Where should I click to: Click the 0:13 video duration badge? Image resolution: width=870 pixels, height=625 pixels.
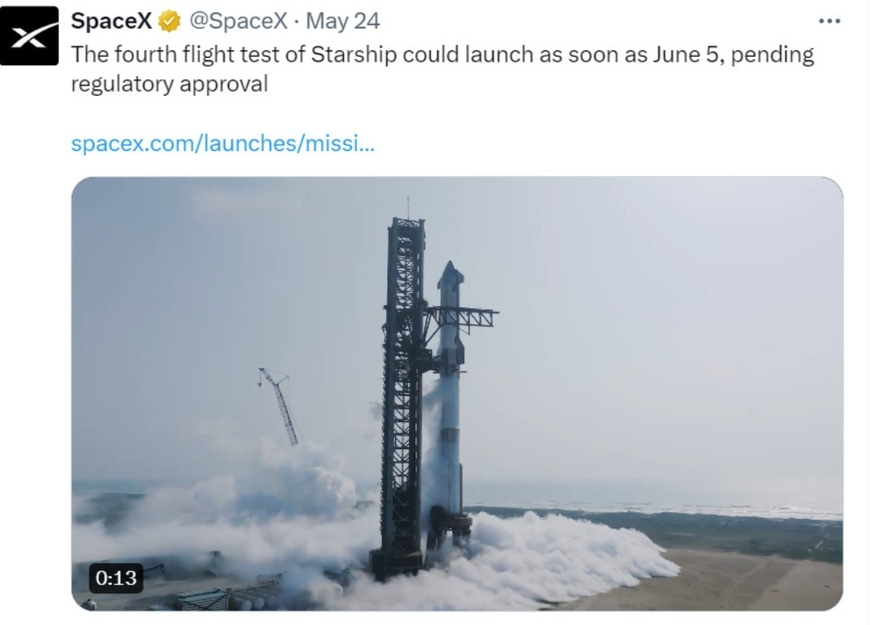point(116,578)
